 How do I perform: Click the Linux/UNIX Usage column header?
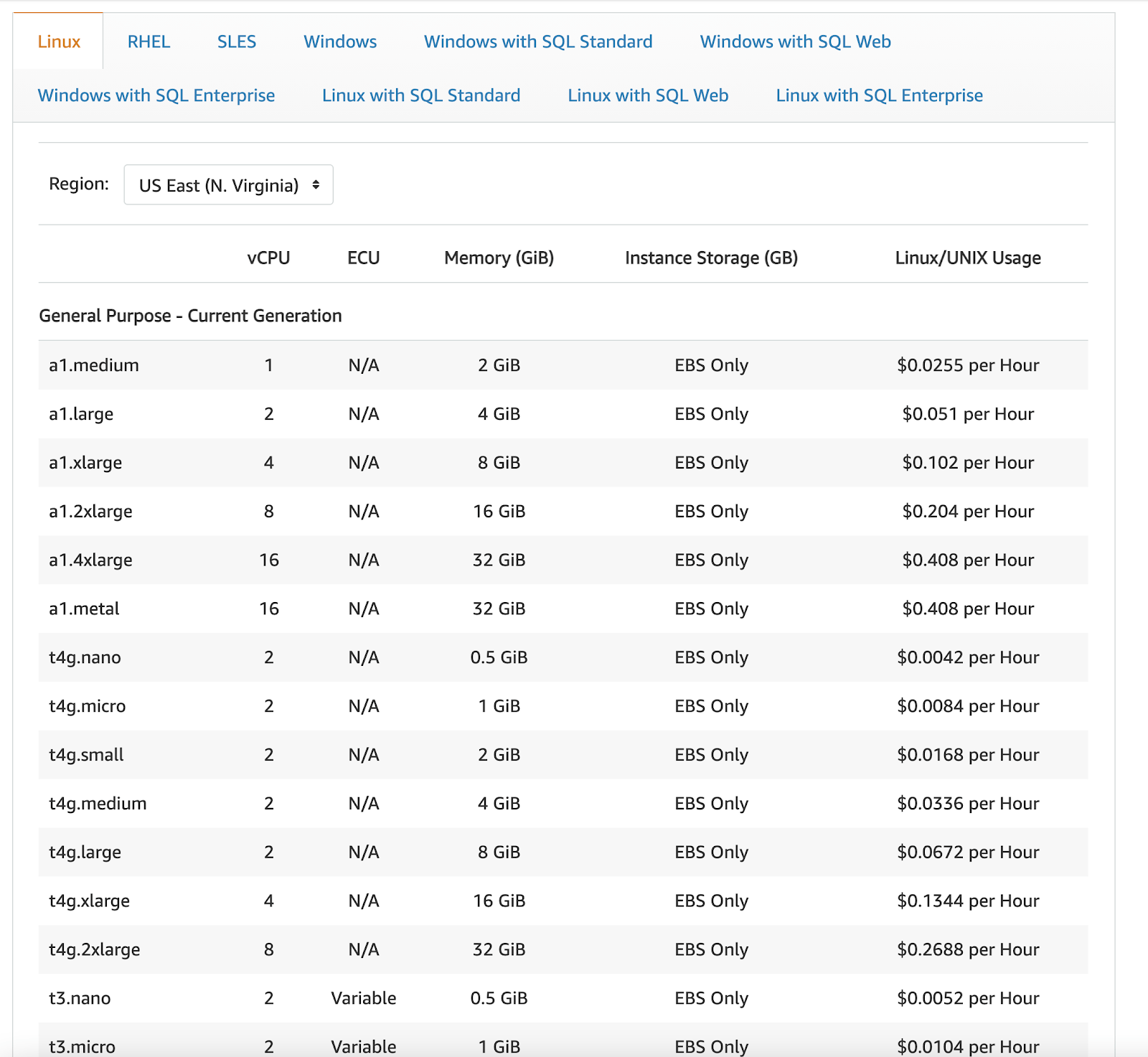point(967,258)
